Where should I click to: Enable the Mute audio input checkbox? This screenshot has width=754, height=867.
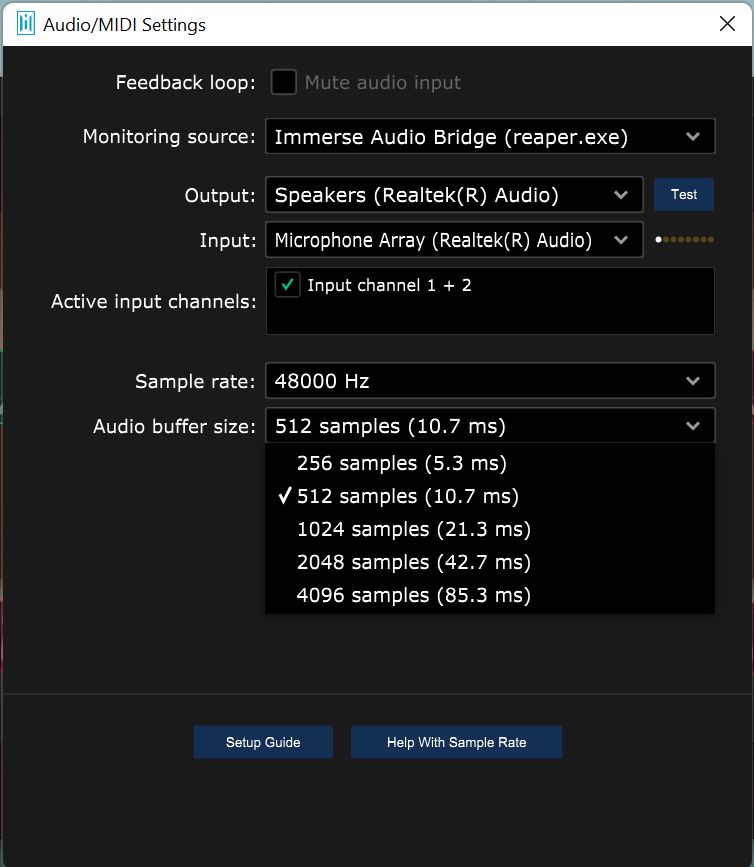click(284, 82)
